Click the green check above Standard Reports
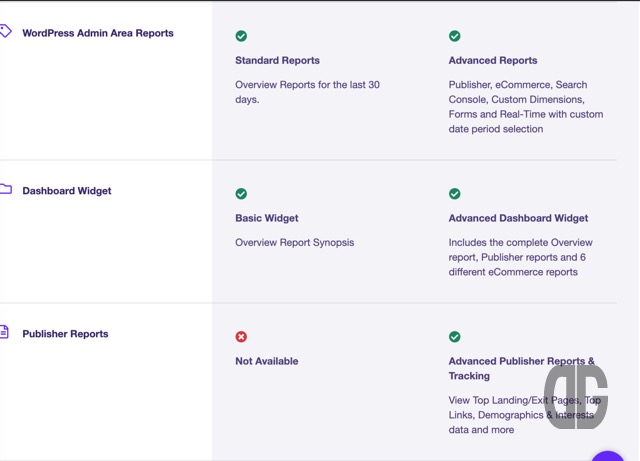This screenshot has height=461, width=640. (241, 36)
